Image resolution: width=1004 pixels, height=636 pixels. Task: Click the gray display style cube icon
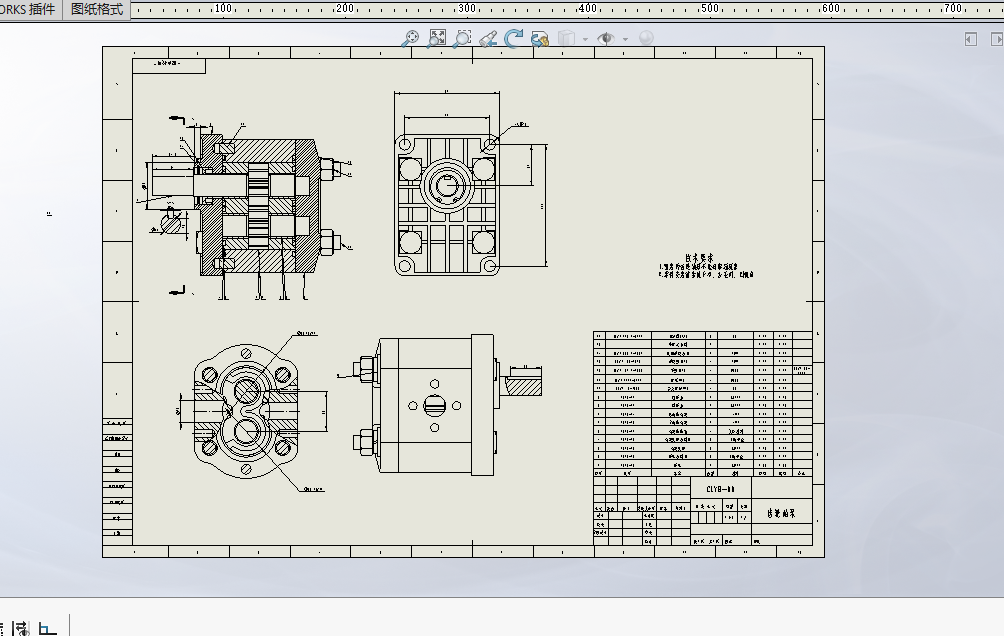(x=566, y=38)
